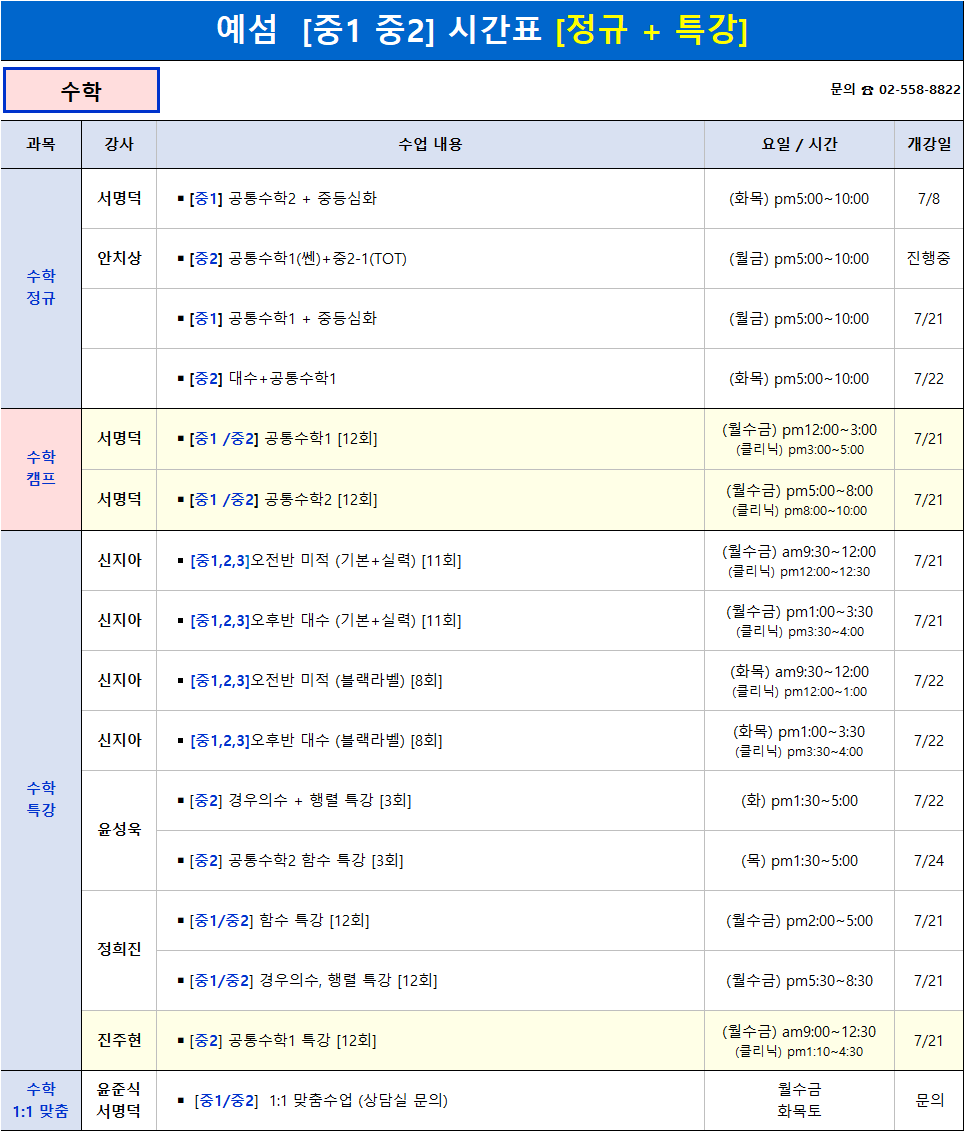
Task: Click time (월수금) pm5:00~8:00
Action: coord(799,490)
